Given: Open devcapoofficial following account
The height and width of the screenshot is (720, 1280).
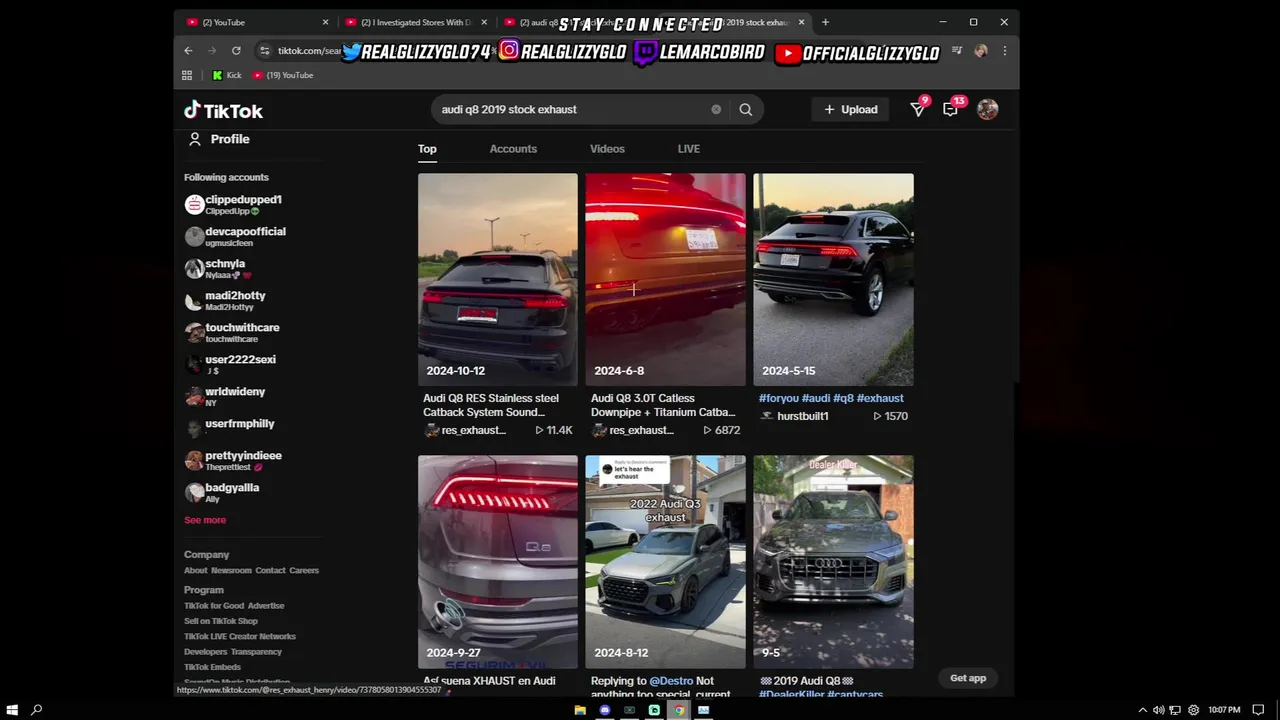Looking at the screenshot, I should tap(236, 237).
